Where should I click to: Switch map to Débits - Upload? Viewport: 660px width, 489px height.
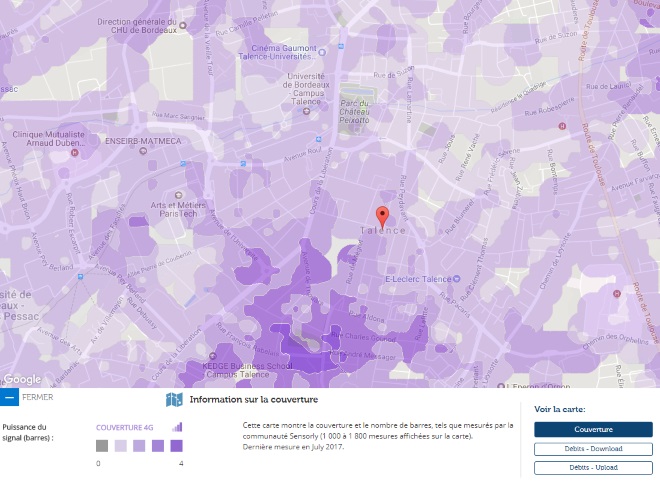(593, 467)
